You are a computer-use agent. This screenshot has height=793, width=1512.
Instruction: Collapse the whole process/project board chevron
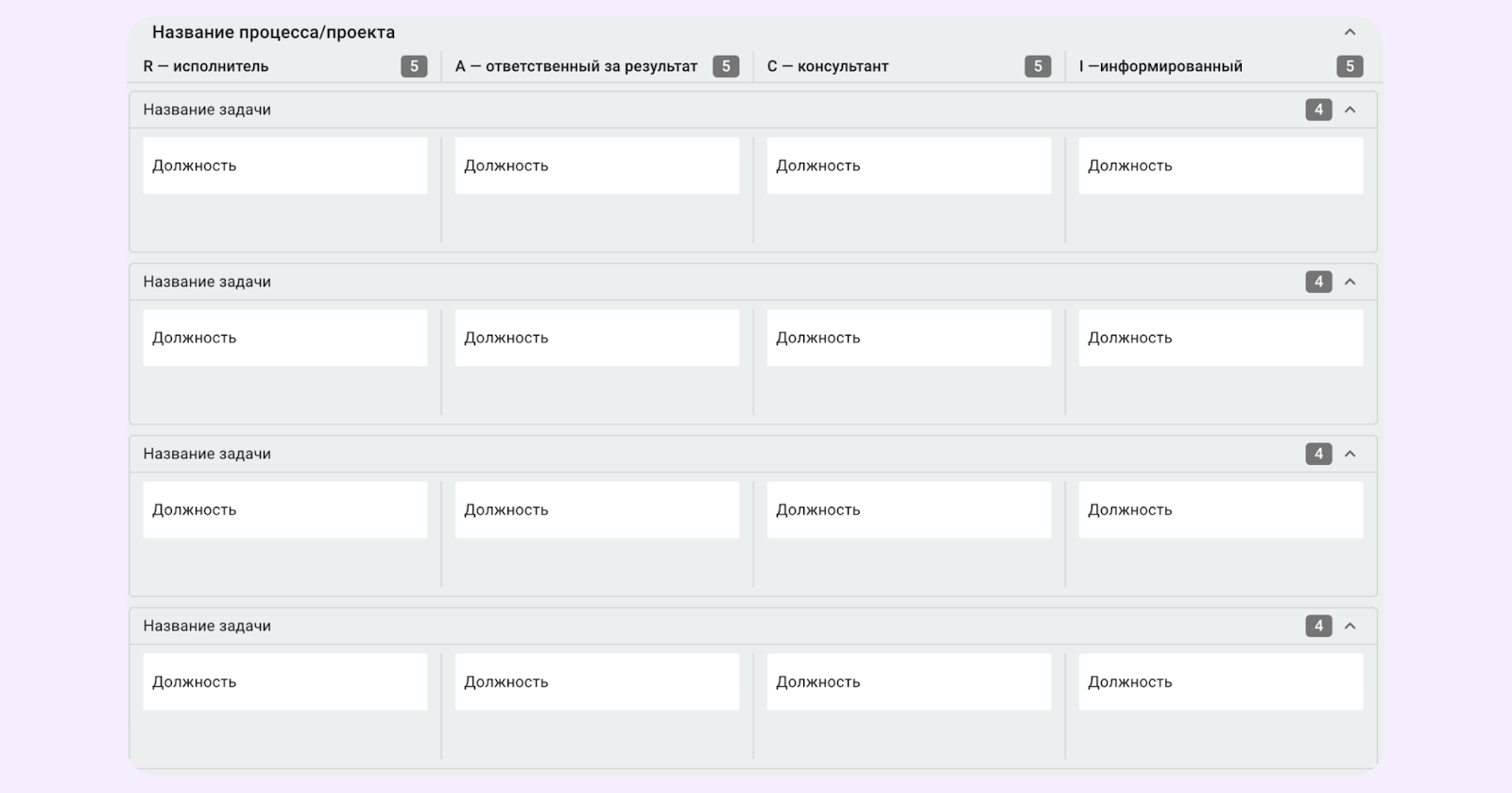click(x=1349, y=32)
